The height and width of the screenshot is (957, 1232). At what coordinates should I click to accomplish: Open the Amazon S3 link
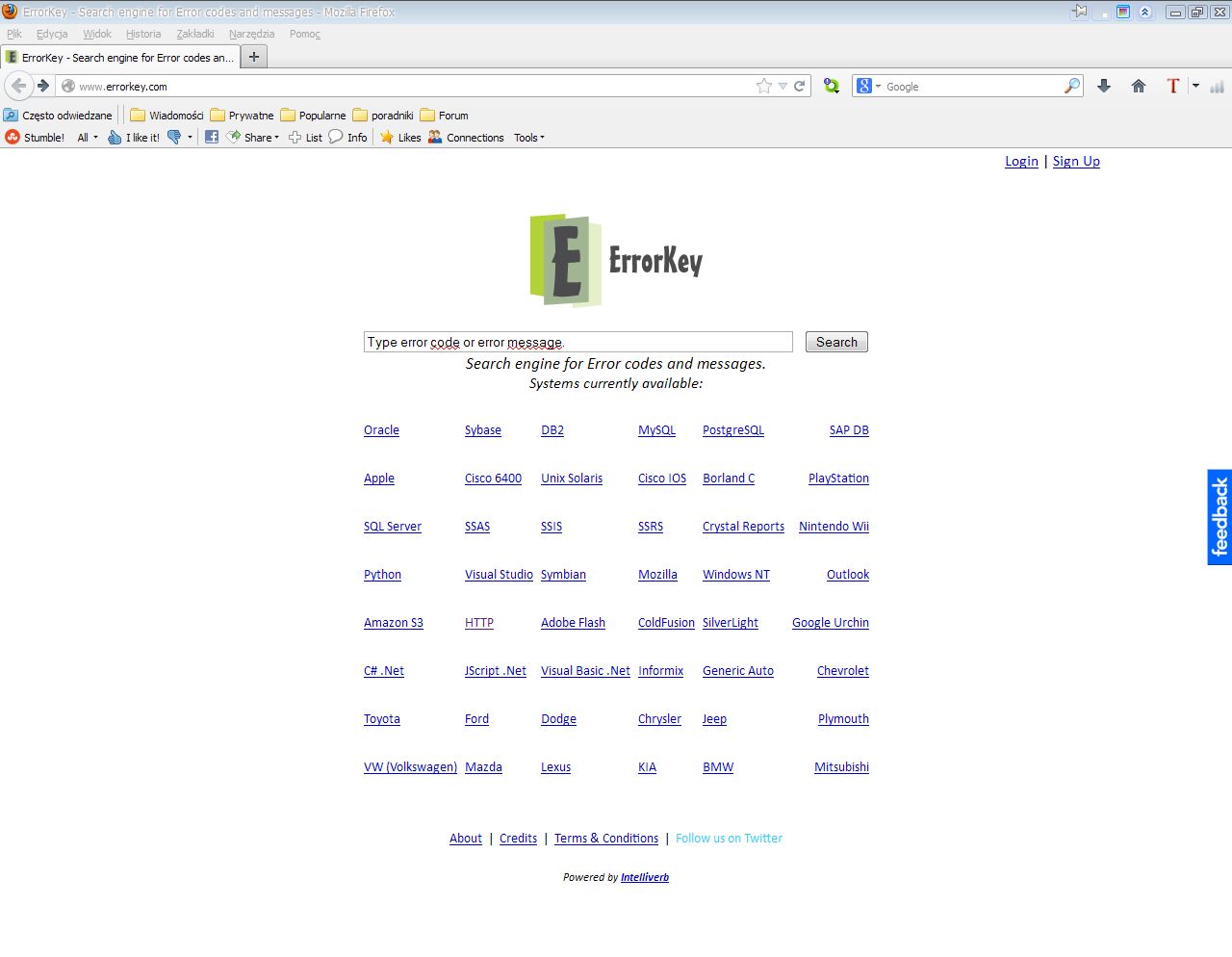[x=394, y=623]
